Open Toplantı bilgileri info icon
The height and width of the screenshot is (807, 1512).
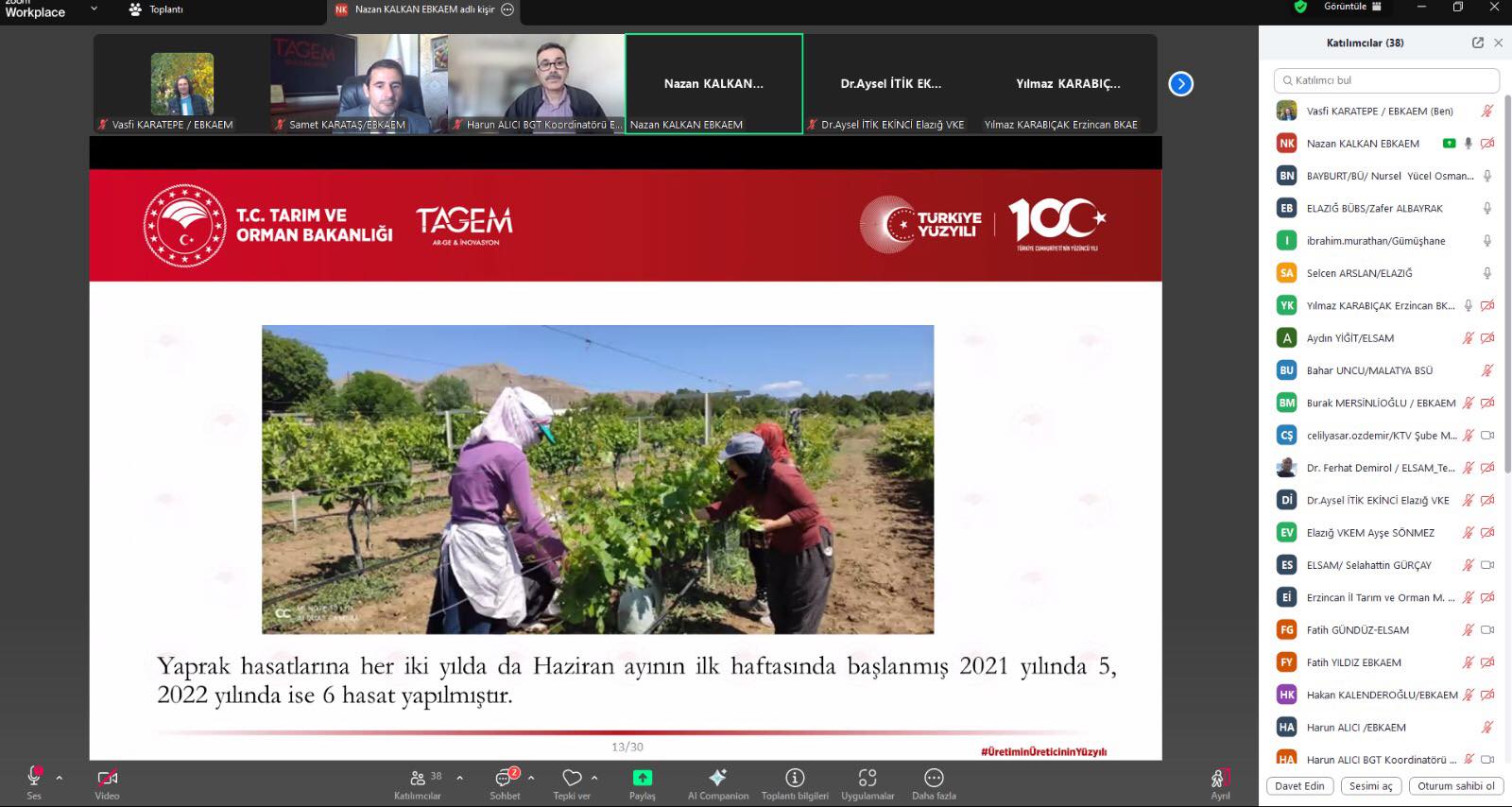[795, 778]
